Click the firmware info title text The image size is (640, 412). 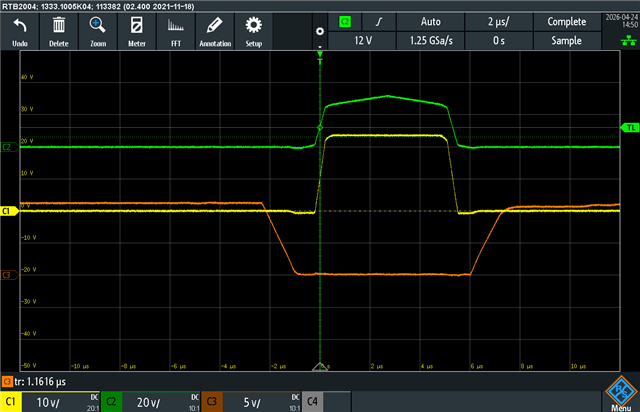click(98, 7)
